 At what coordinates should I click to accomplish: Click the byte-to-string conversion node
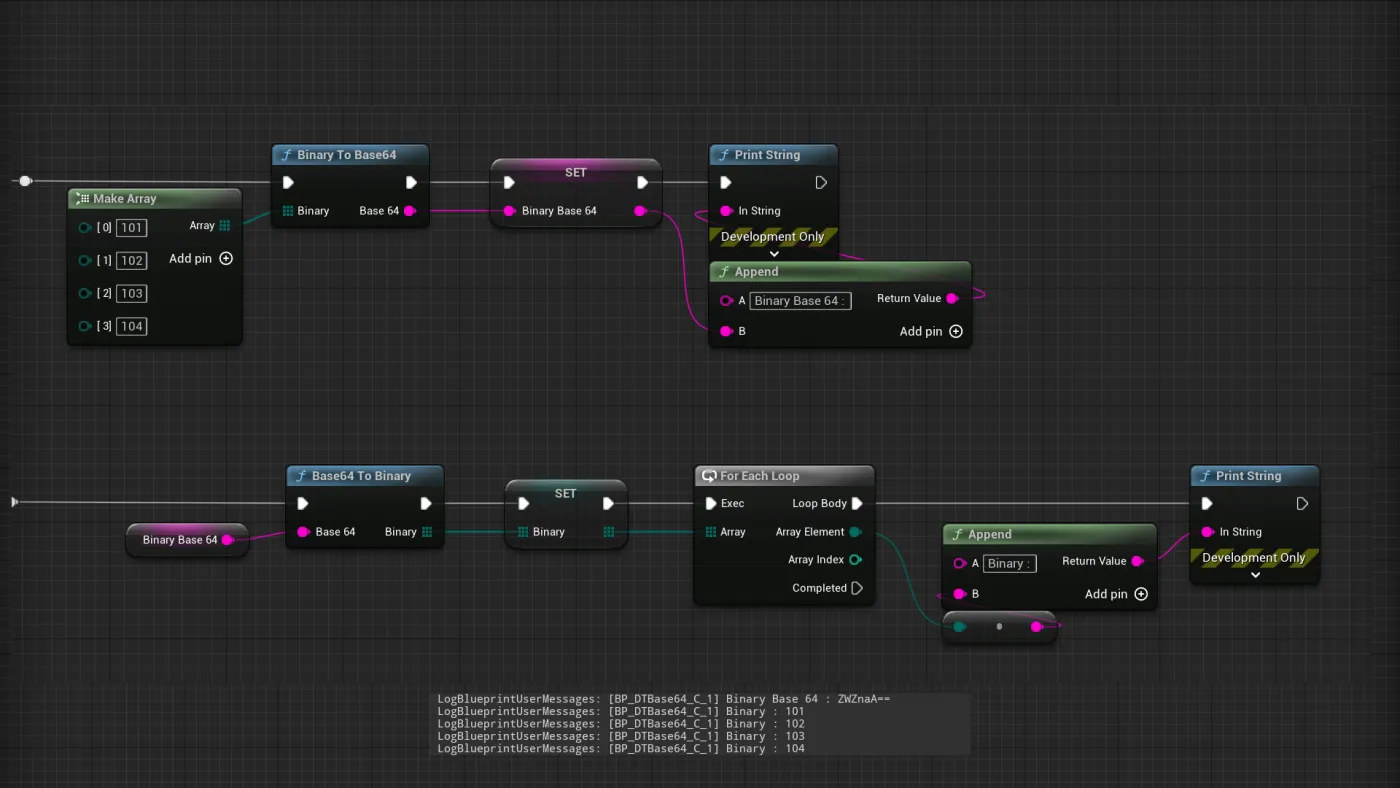coord(999,627)
